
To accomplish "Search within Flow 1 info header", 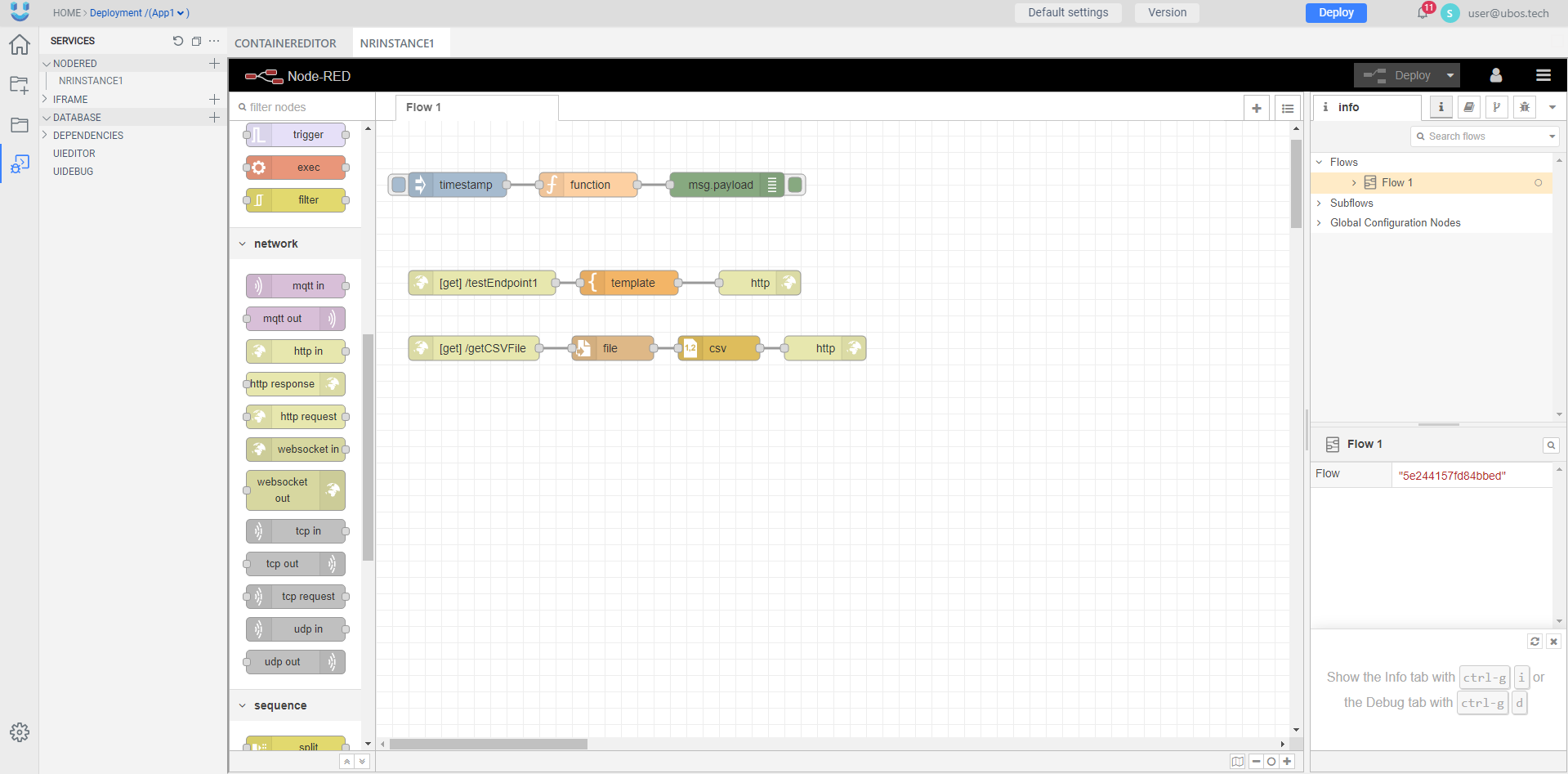I will point(1551,445).
